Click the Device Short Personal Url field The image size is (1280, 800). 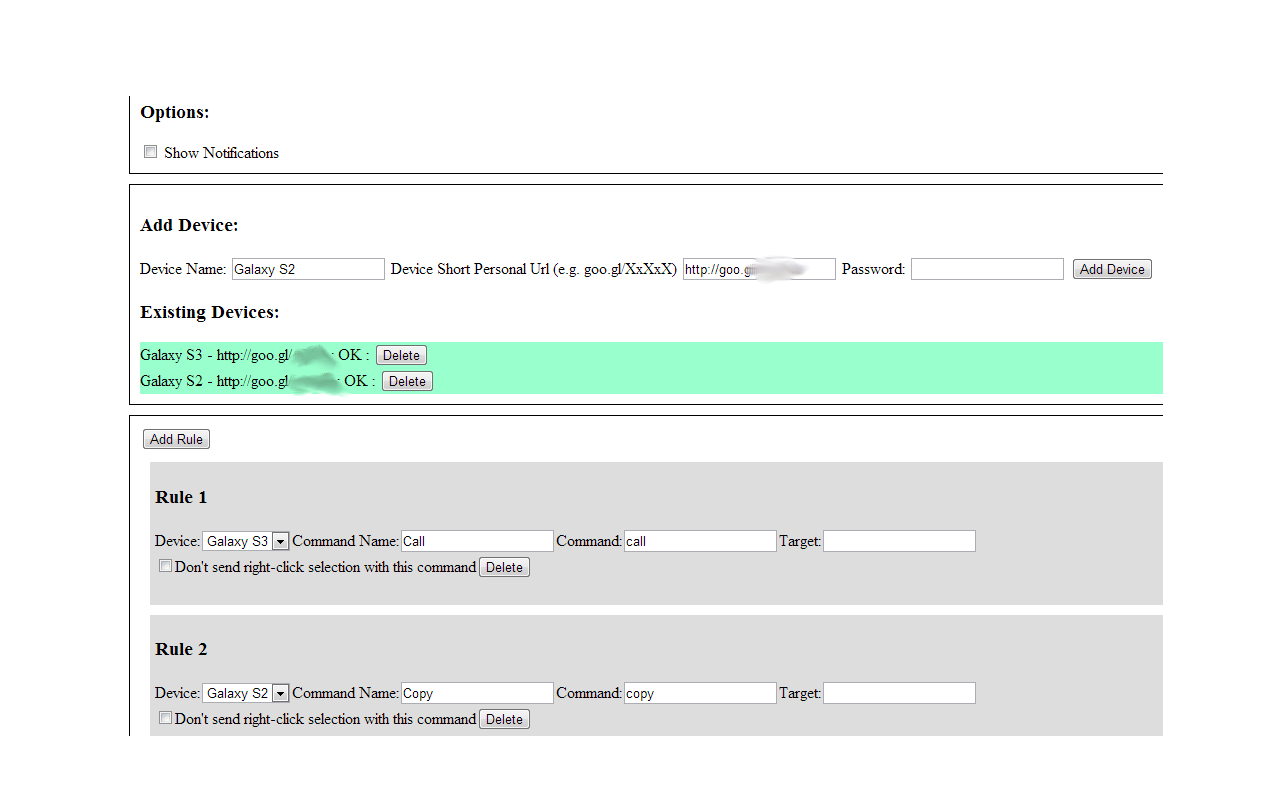pos(758,268)
